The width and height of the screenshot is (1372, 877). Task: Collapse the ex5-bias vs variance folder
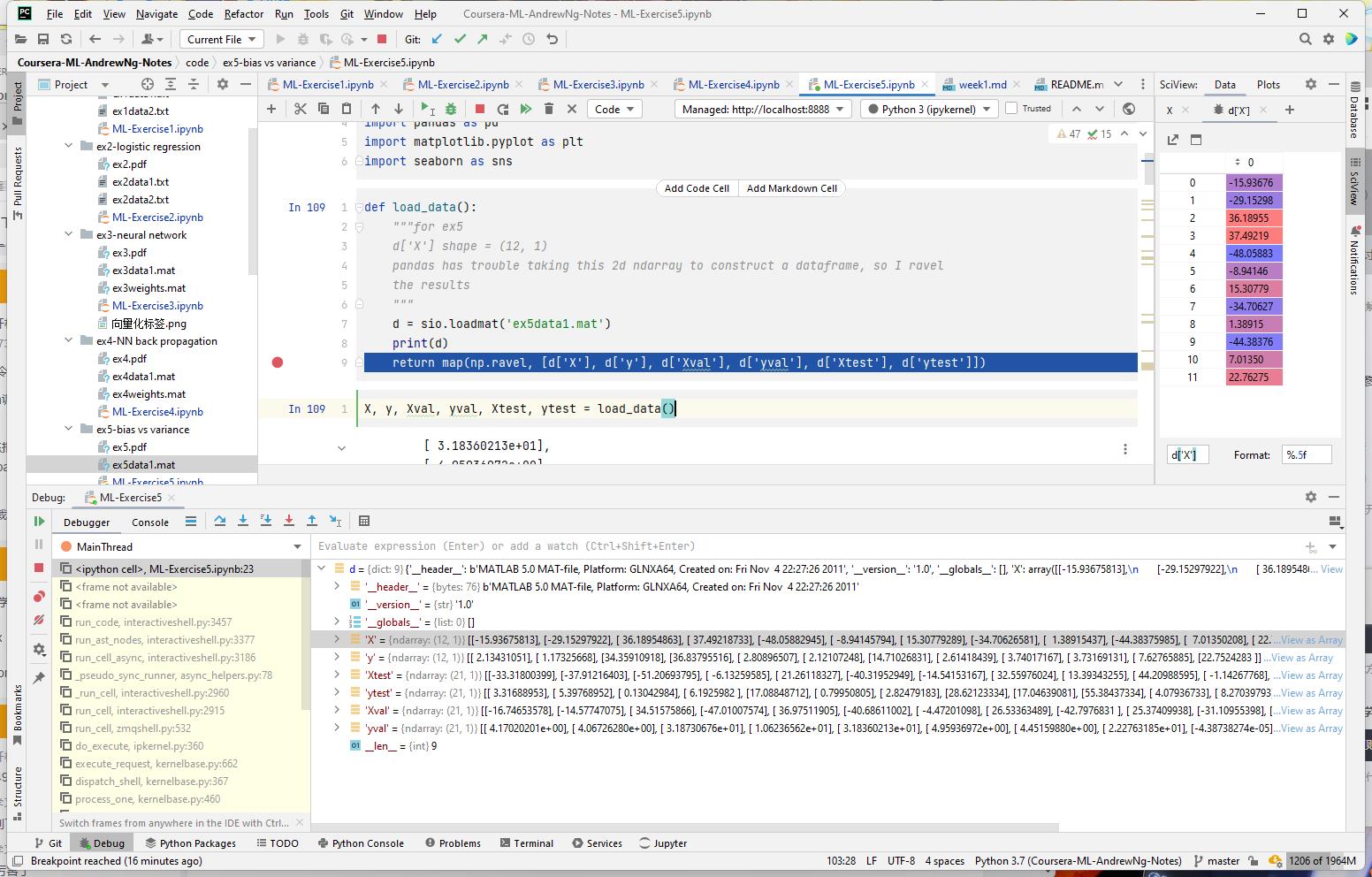point(69,430)
